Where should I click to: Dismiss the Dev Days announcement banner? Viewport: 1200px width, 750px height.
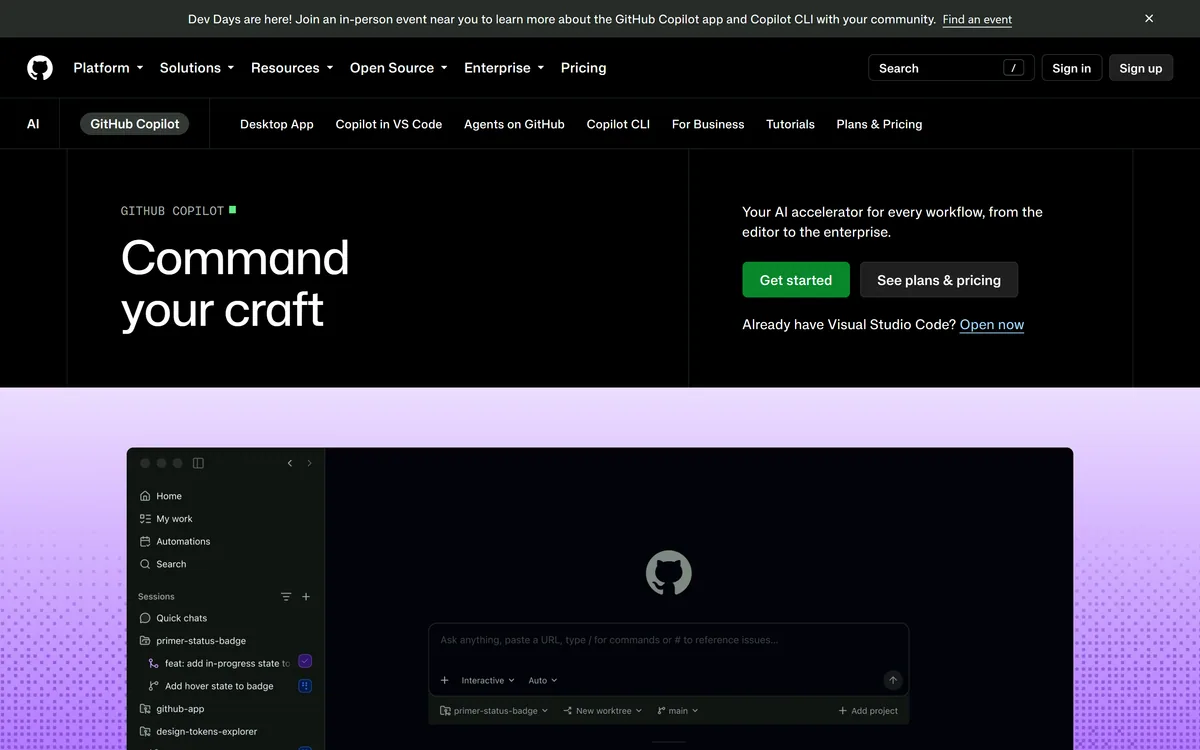point(1149,18)
